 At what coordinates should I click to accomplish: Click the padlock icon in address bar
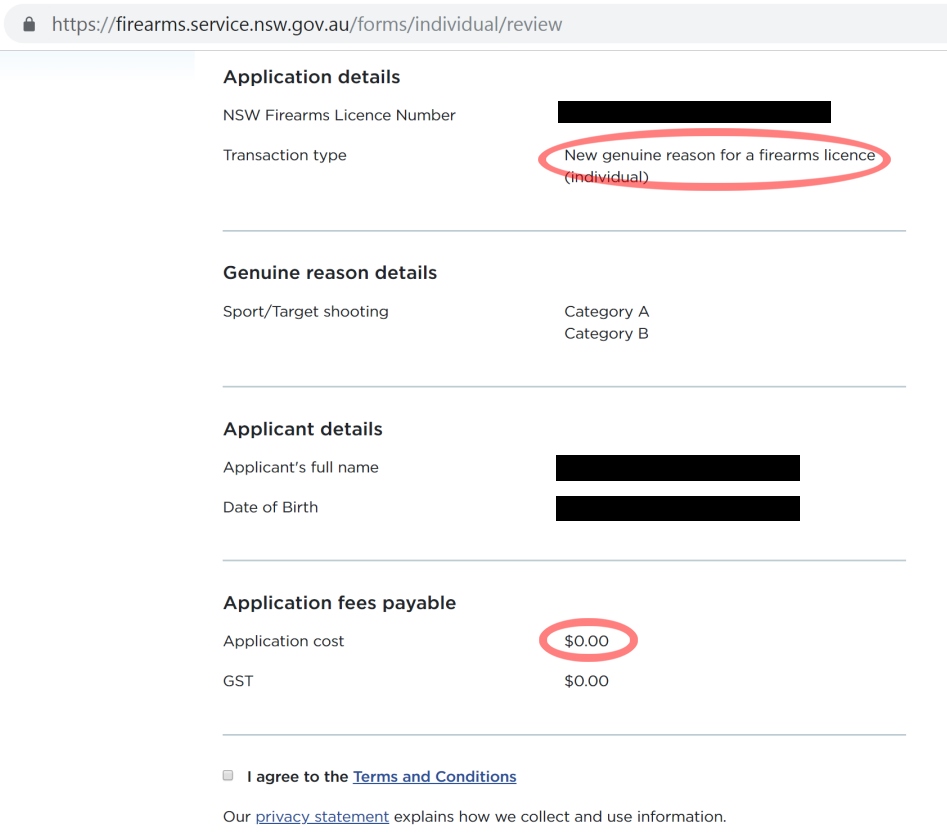point(29,24)
